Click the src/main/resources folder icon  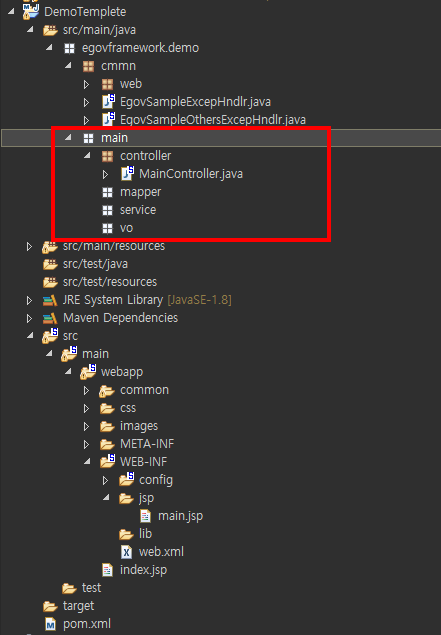[50, 246]
